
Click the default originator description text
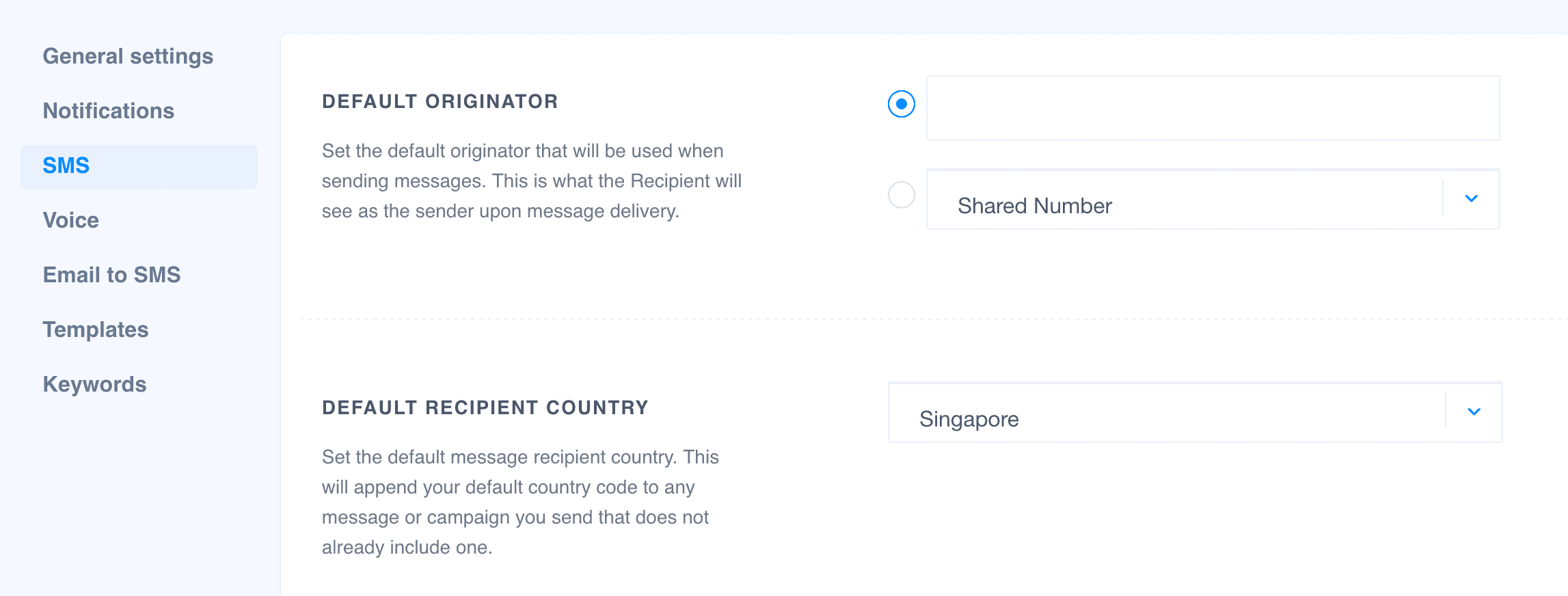pos(531,181)
